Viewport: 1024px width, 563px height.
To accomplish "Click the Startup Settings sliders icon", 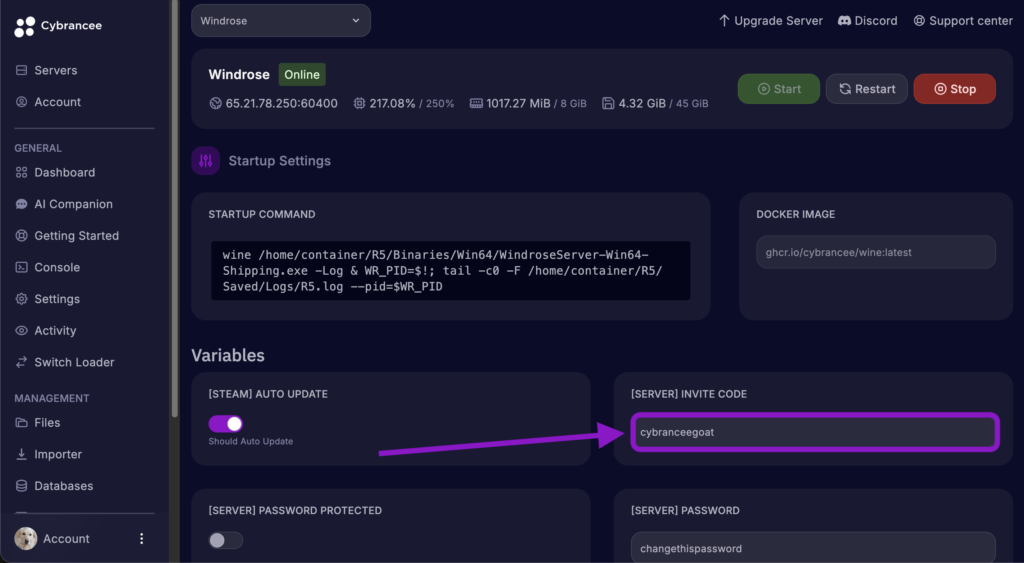I will pos(206,161).
